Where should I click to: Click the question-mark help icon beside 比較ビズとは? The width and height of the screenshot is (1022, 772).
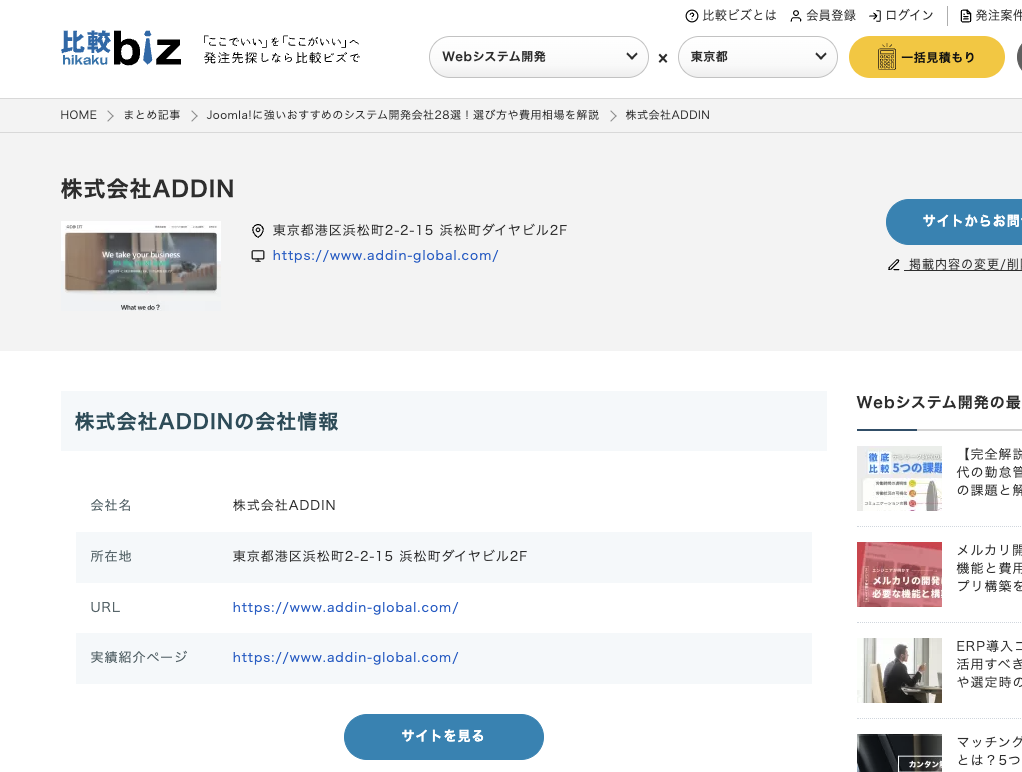coord(690,16)
